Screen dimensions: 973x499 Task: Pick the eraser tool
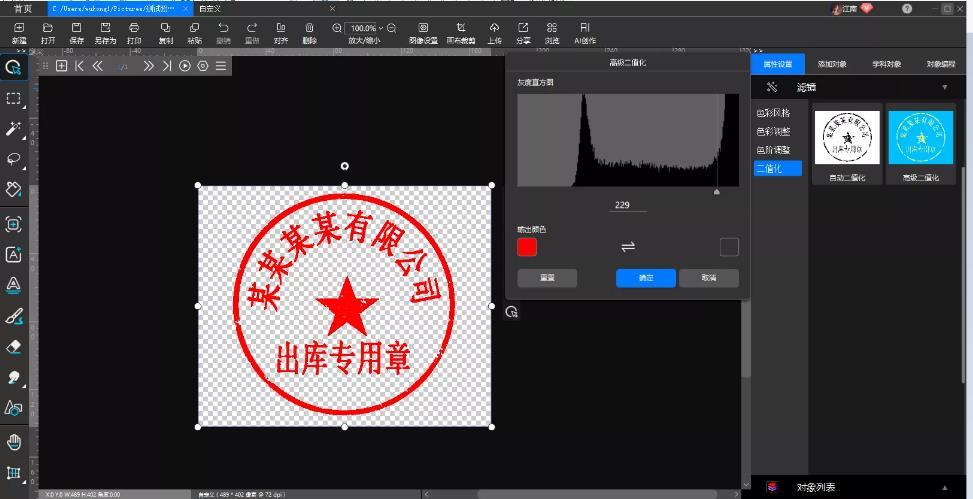pos(14,347)
